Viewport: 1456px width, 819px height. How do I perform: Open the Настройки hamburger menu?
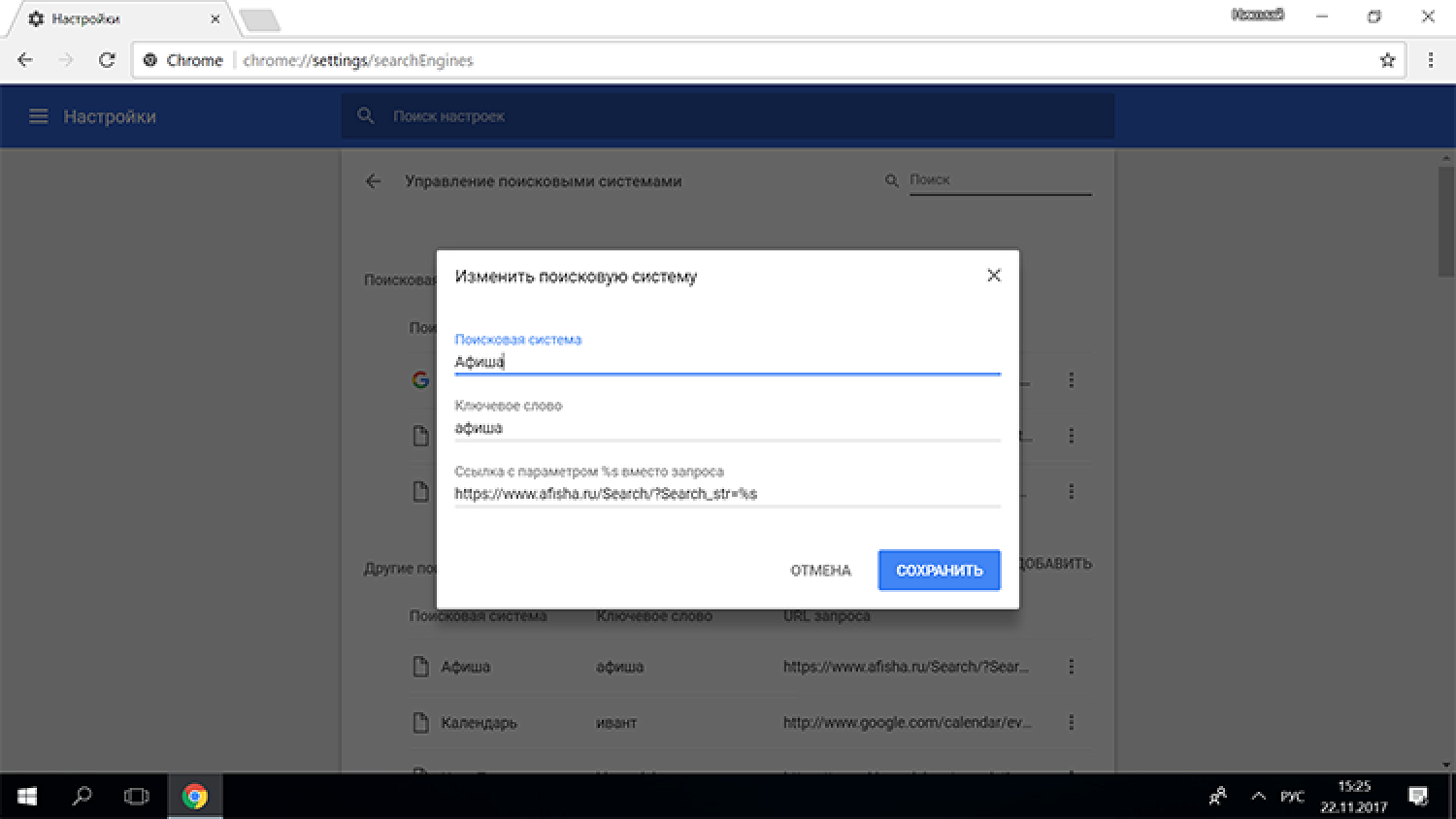tap(38, 116)
